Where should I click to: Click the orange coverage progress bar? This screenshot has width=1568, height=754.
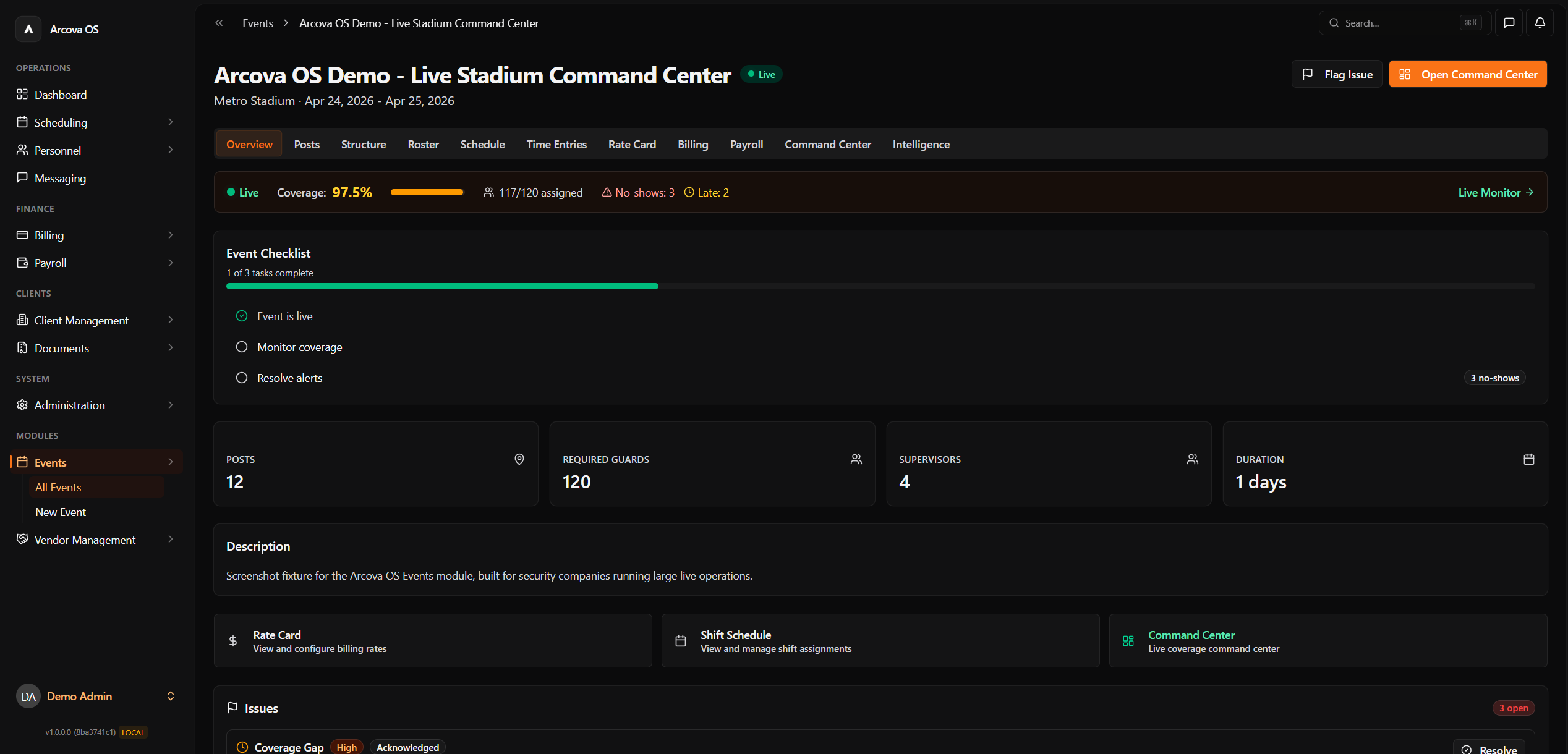tap(427, 192)
